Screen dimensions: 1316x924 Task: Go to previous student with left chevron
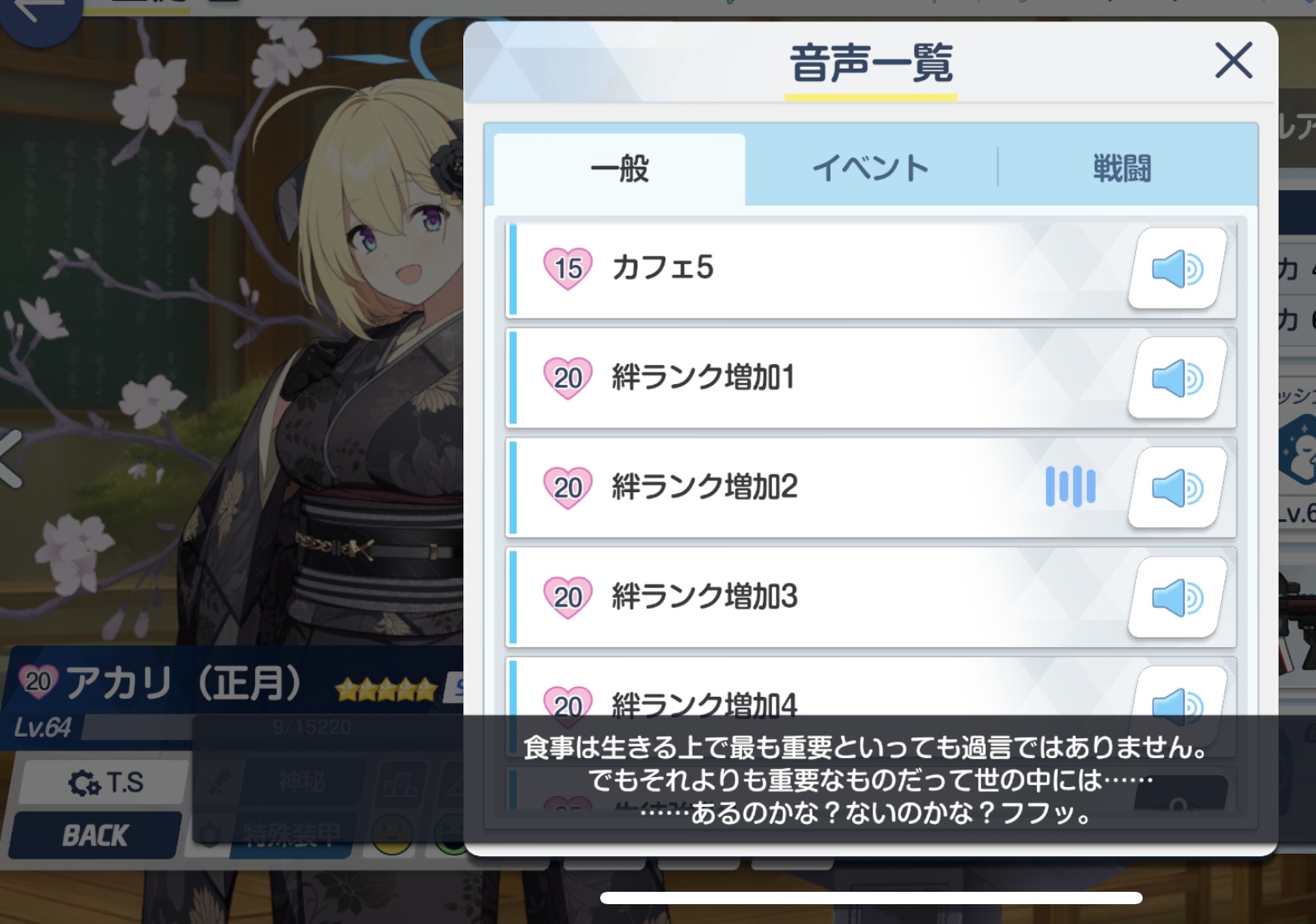tap(12, 458)
